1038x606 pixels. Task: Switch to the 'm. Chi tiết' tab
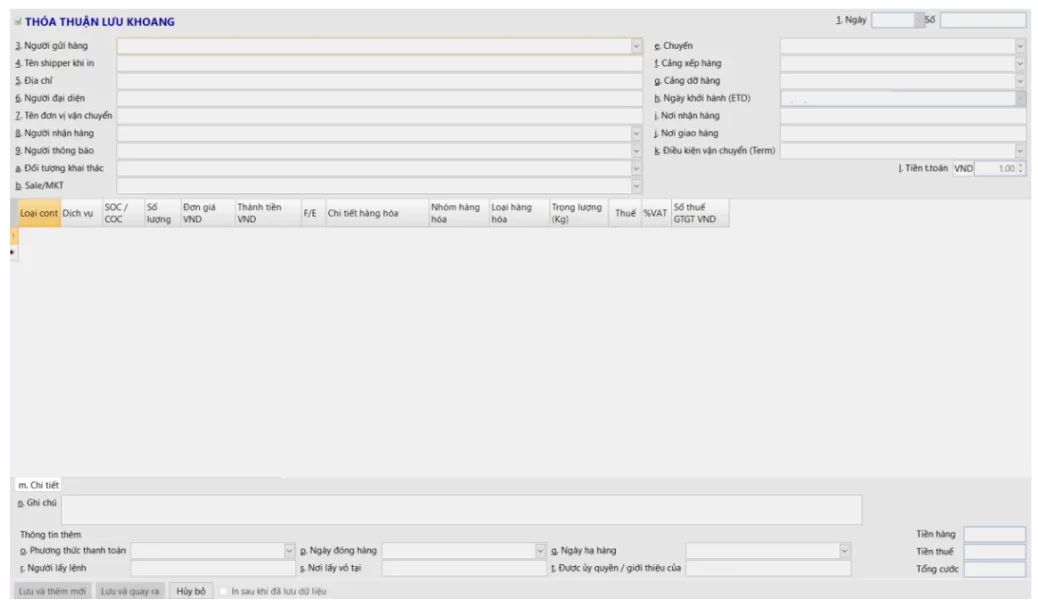(38, 485)
